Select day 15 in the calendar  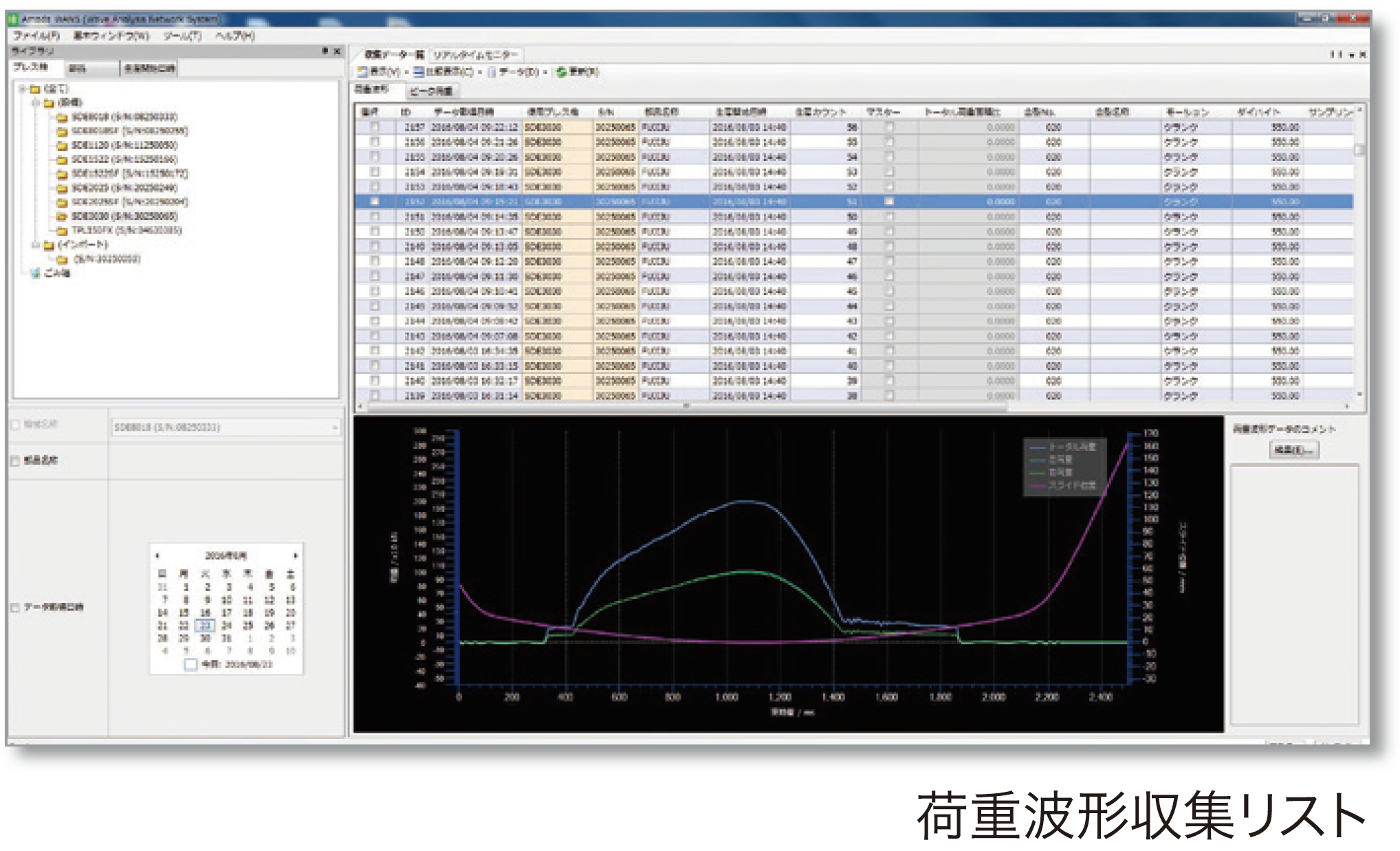coord(184,612)
